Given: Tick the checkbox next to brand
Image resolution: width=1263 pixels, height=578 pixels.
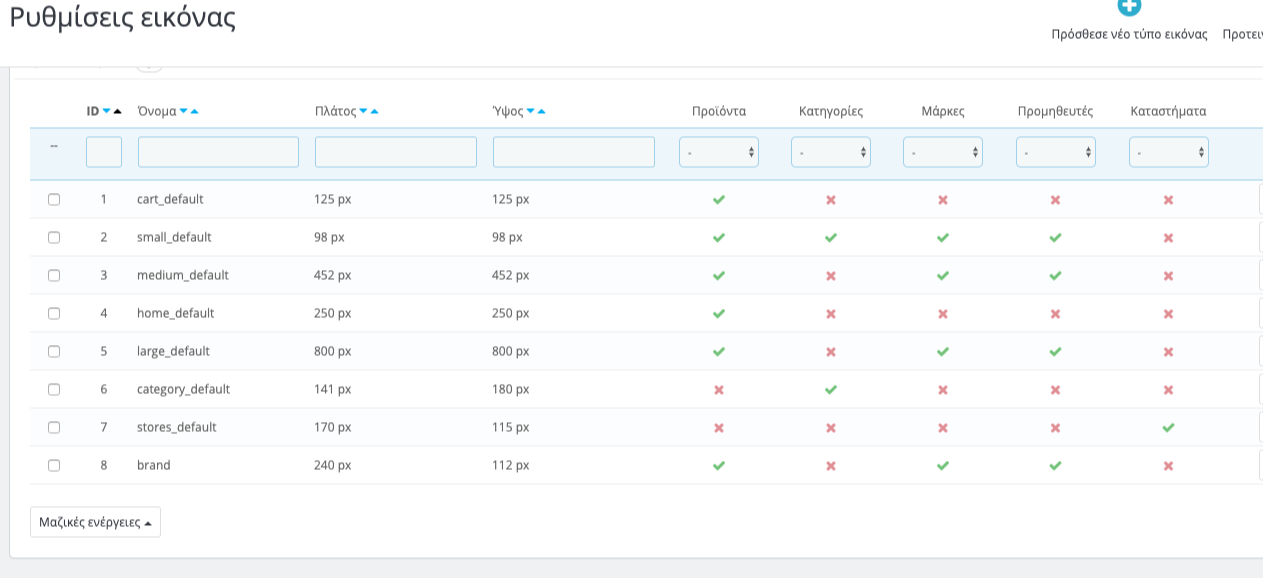Looking at the screenshot, I should tap(54, 465).
